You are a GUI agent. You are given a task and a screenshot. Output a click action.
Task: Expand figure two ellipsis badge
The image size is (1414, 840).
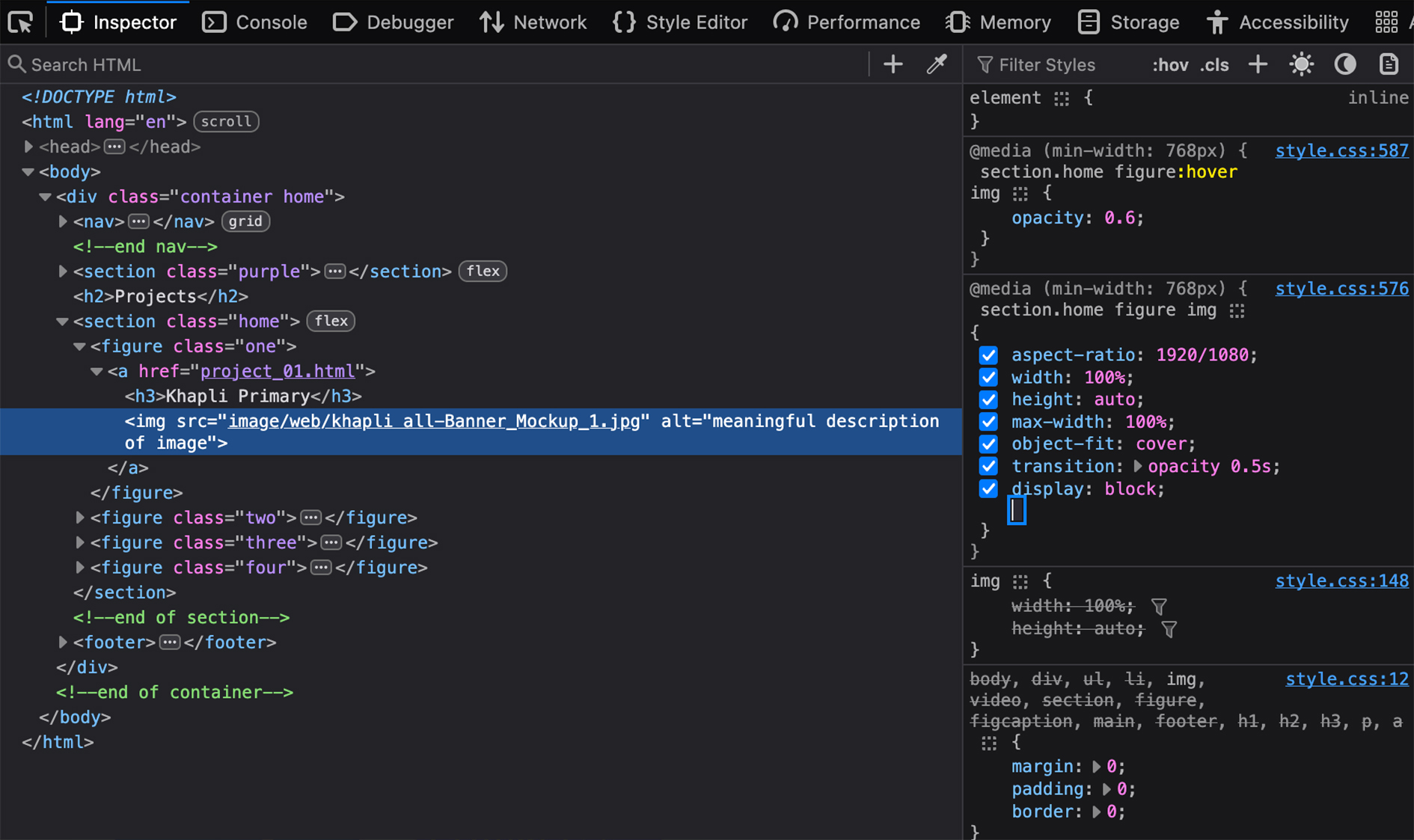(x=310, y=518)
